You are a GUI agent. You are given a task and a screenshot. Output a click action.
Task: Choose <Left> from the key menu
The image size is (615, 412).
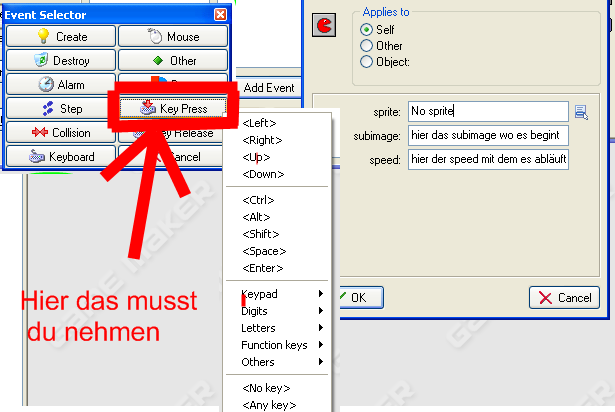click(x=260, y=123)
